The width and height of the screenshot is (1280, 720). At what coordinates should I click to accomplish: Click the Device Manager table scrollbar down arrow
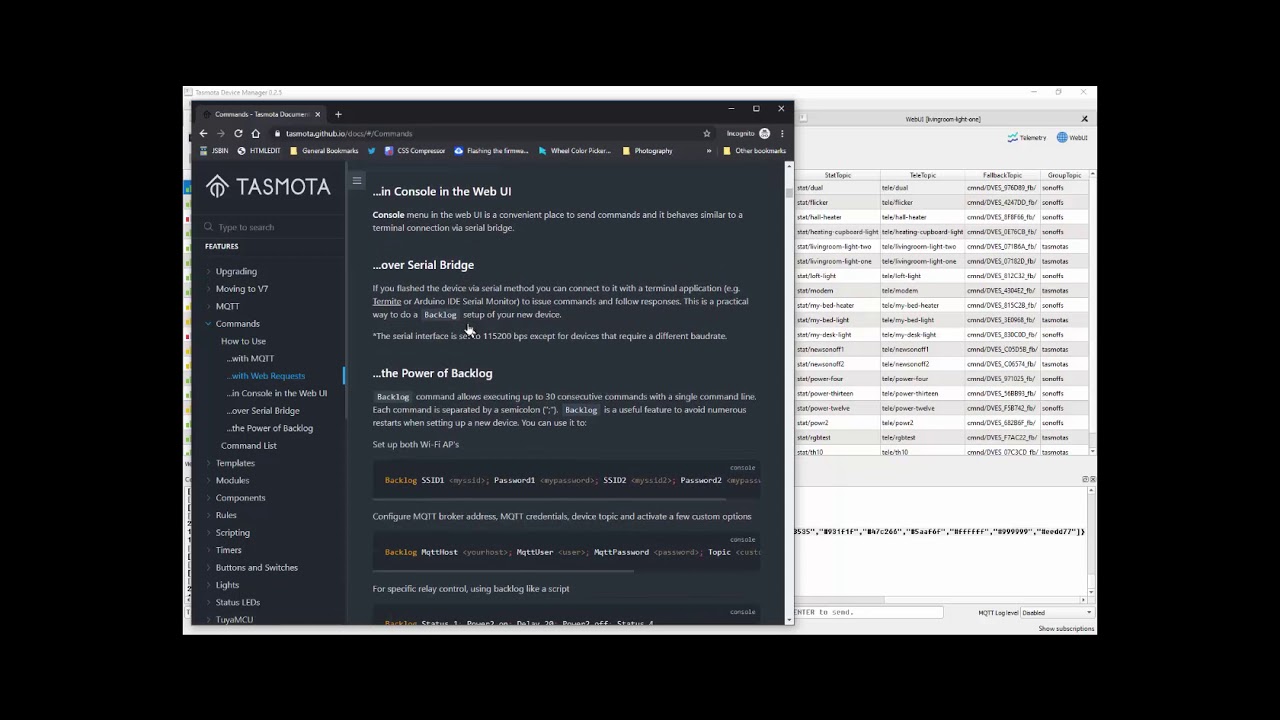pos(1092,452)
